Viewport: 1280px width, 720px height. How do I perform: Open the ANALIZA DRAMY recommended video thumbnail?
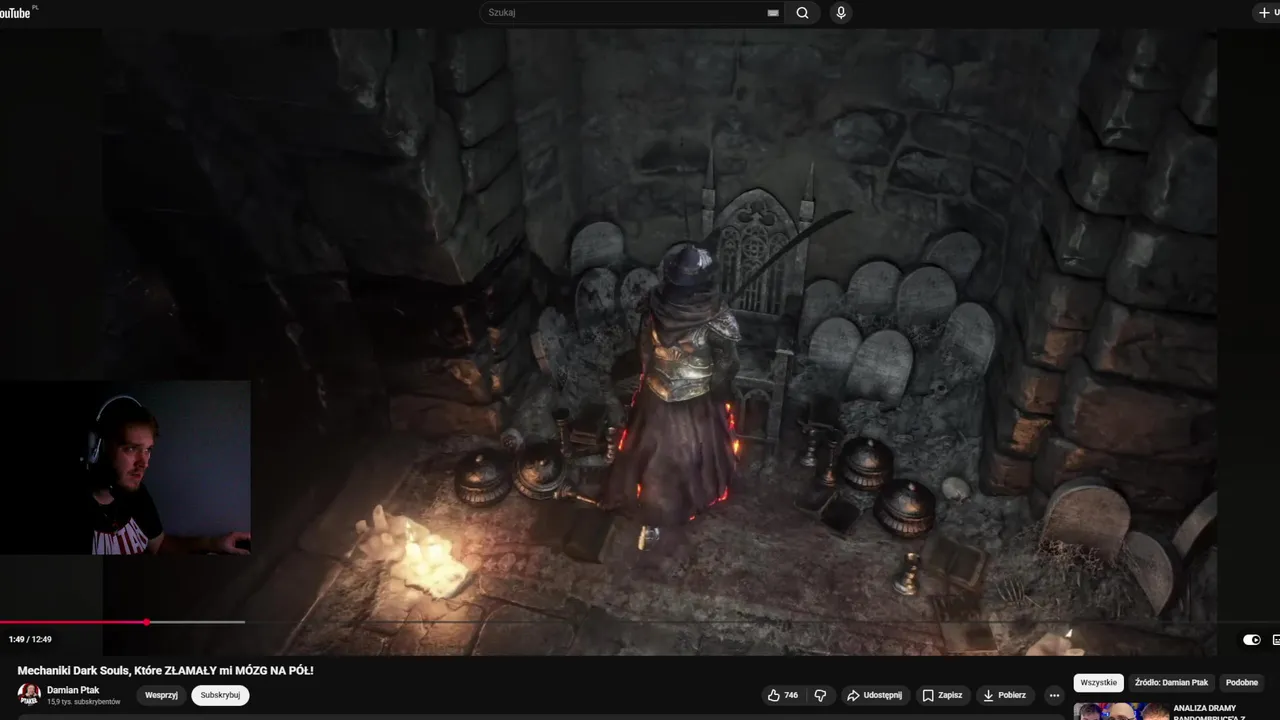tap(1120, 712)
